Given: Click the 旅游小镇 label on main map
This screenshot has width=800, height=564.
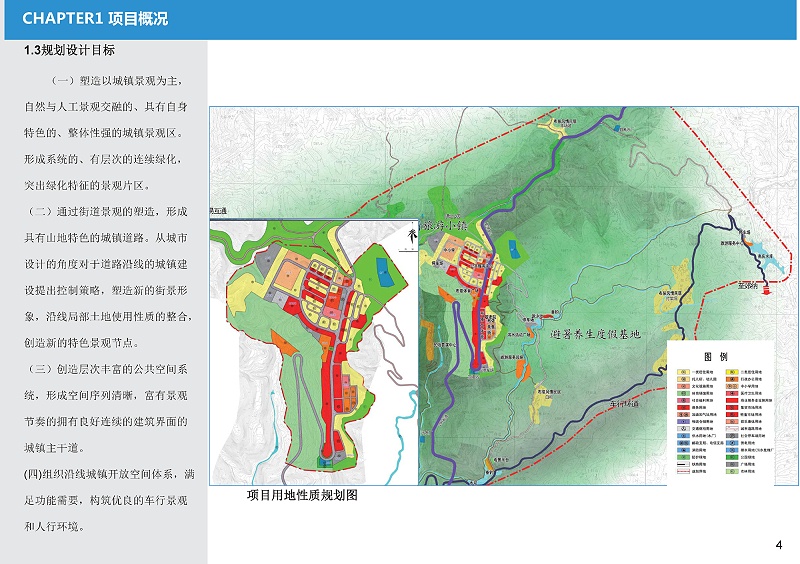Looking at the screenshot, I should pos(445,225).
